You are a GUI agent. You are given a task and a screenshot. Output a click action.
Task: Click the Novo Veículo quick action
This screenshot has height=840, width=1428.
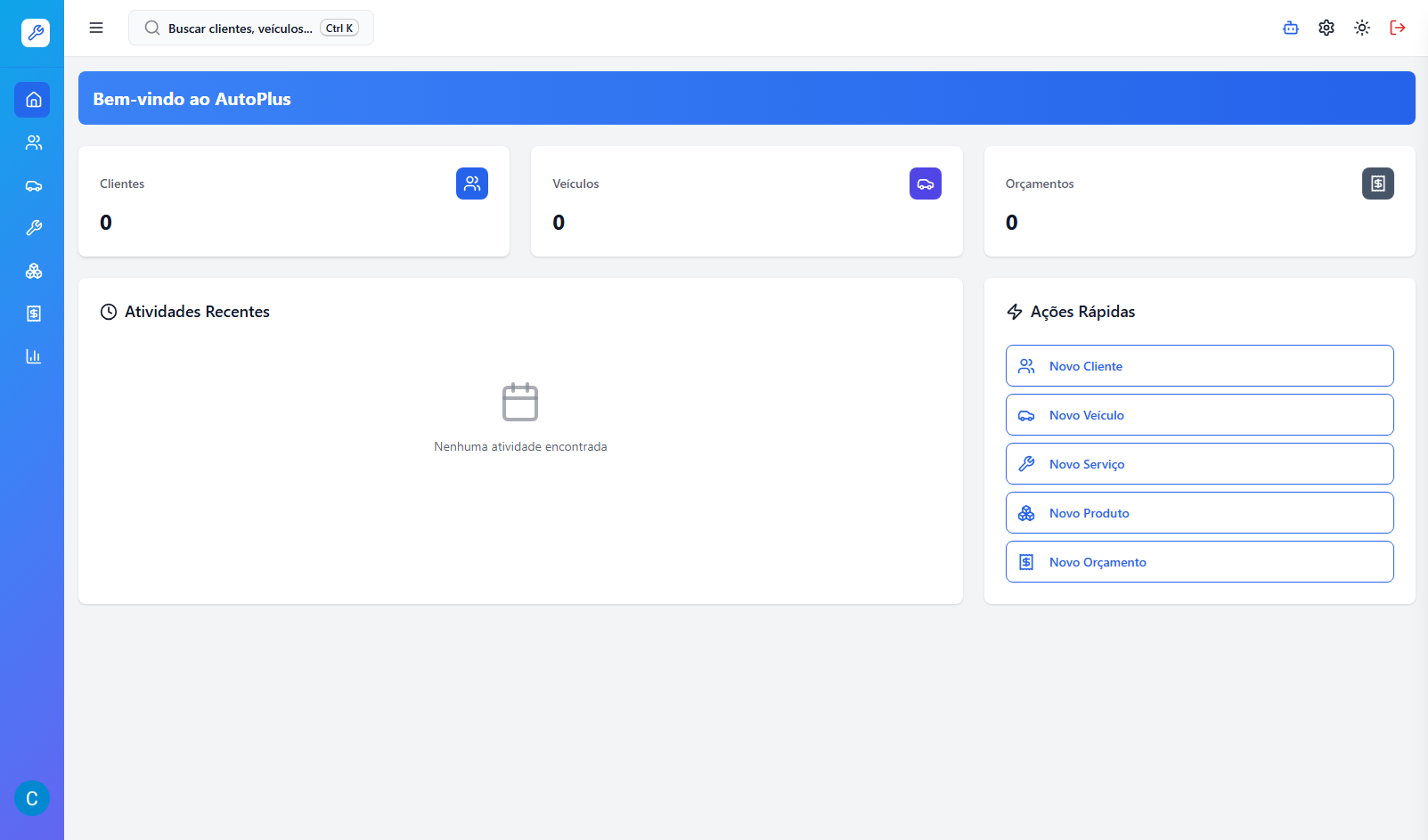[x=1199, y=415]
